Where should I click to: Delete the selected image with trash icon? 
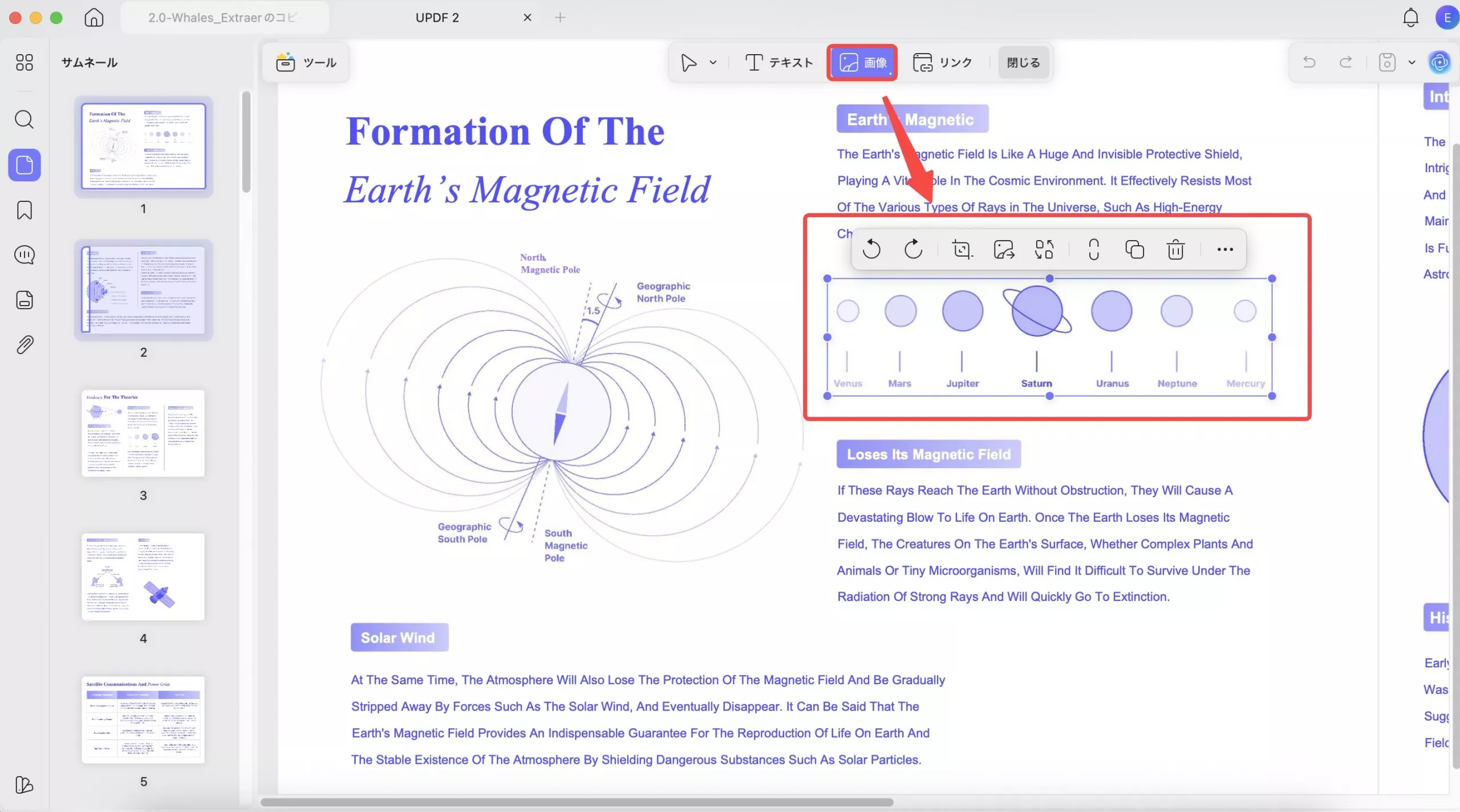(x=1175, y=249)
